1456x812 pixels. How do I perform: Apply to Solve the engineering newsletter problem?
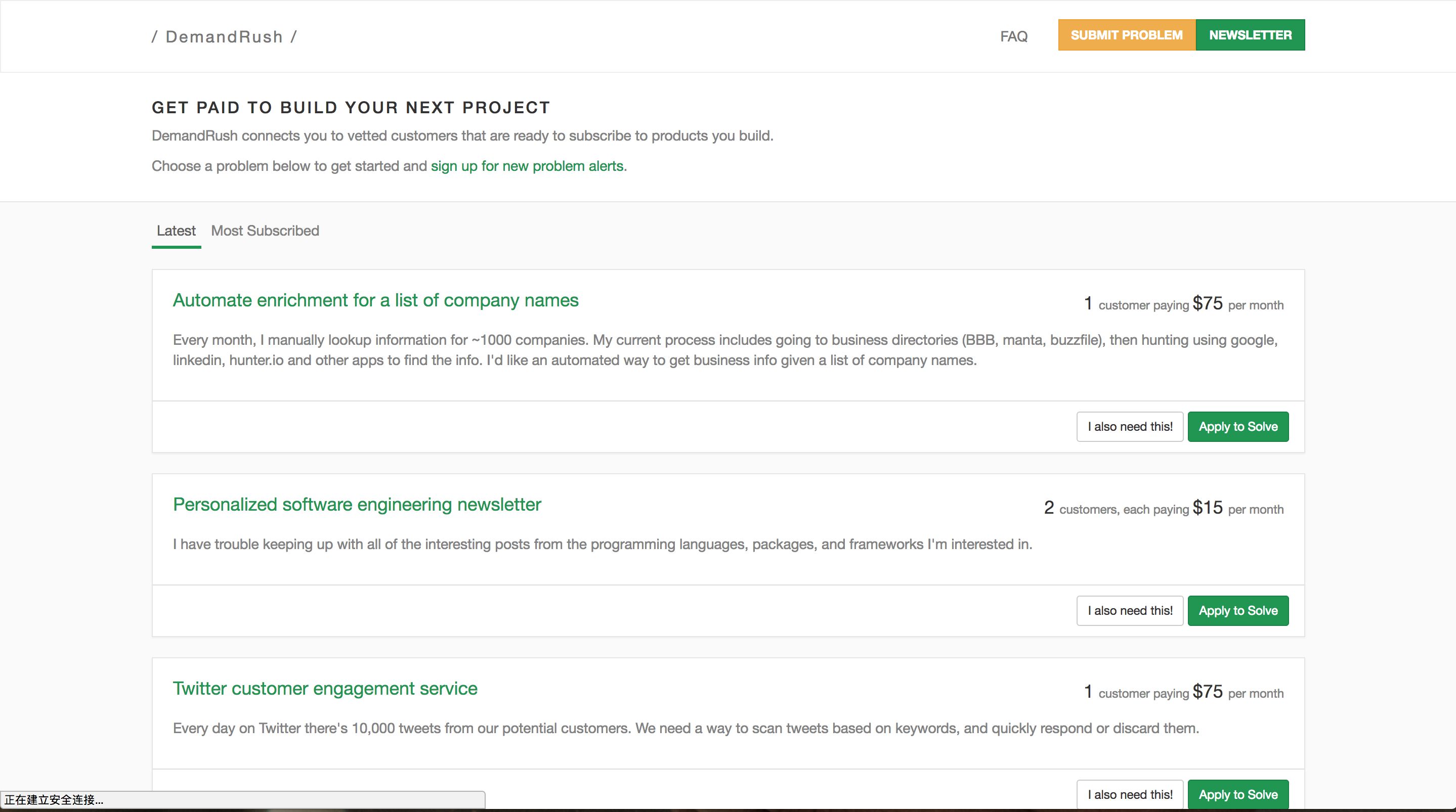coord(1237,611)
